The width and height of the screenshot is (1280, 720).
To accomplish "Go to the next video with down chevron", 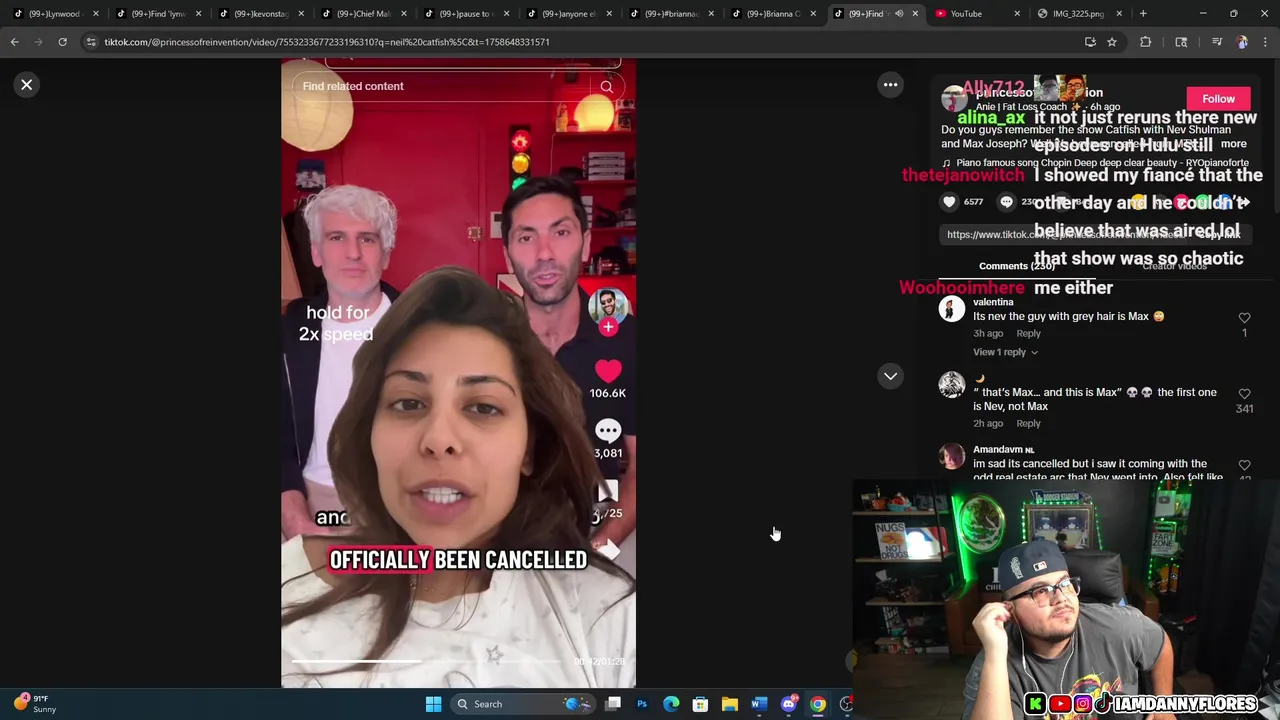I will coord(890,376).
